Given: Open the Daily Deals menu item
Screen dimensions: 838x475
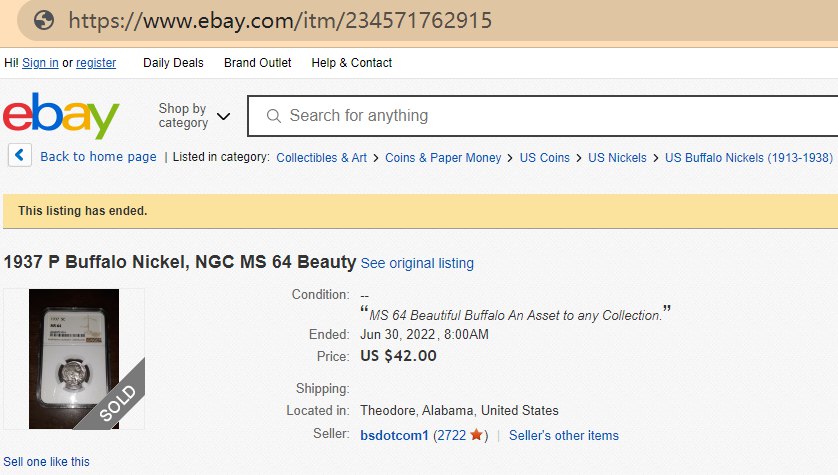Looking at the screenshot, I should 173,63.
